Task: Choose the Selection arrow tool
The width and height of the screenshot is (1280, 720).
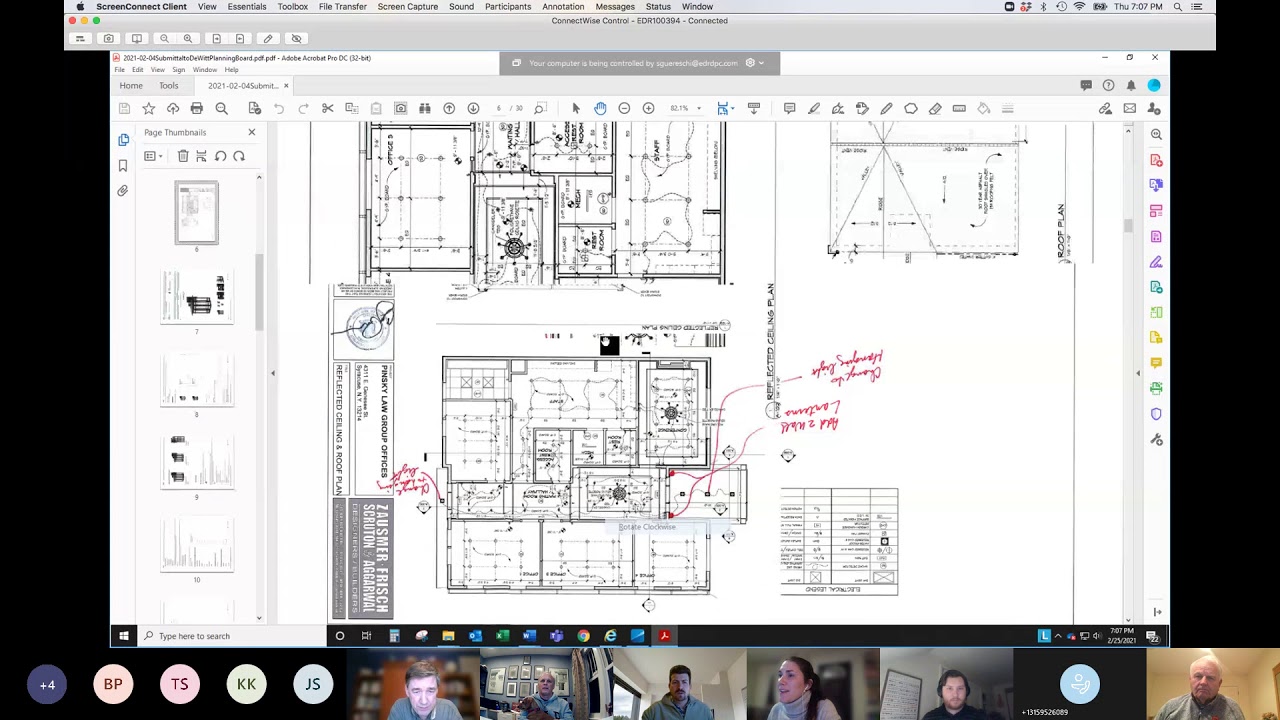Action: coord(575,108)
